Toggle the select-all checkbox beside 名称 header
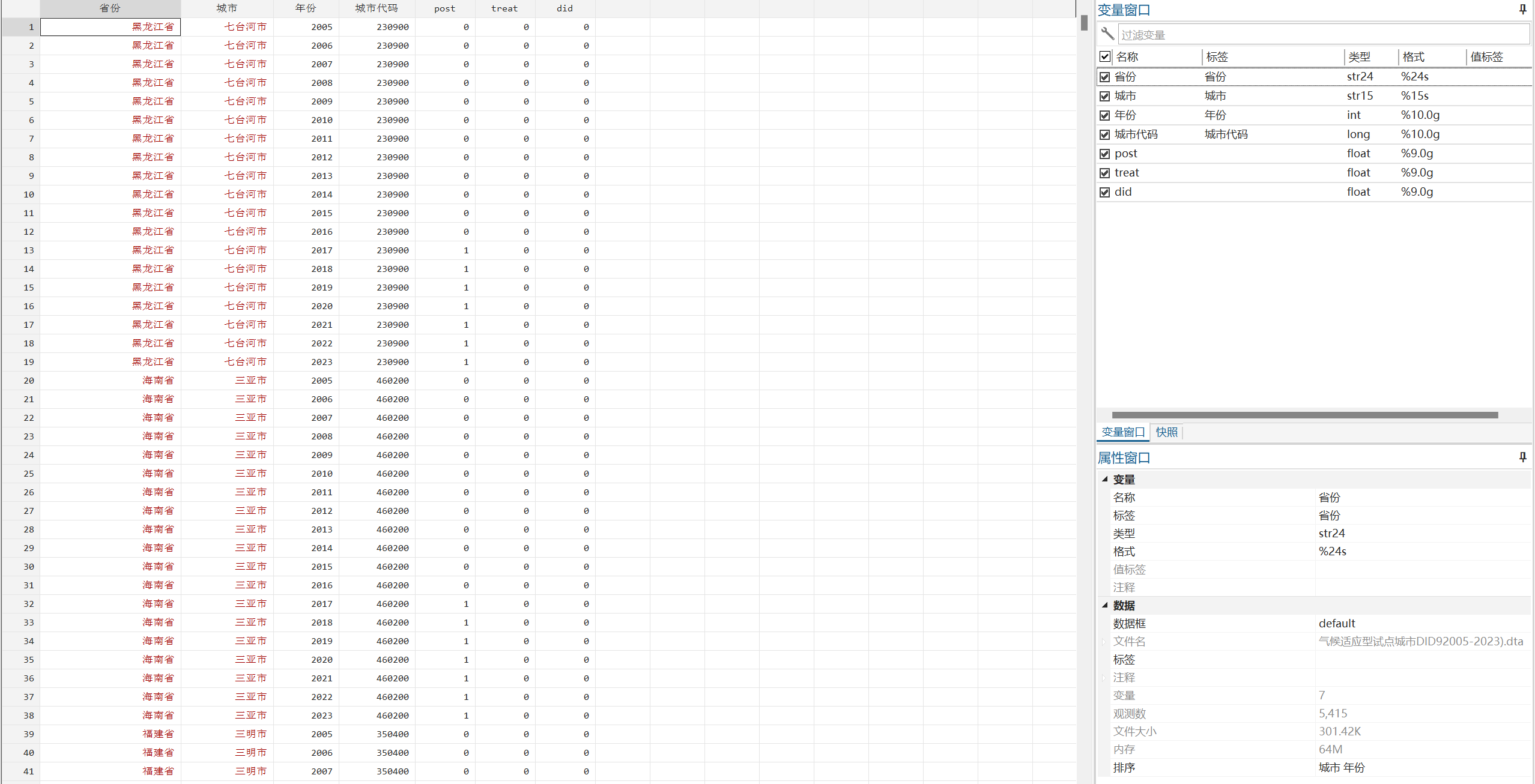The width and height of the screenshot is (1535, 784). pos(1104,56)
